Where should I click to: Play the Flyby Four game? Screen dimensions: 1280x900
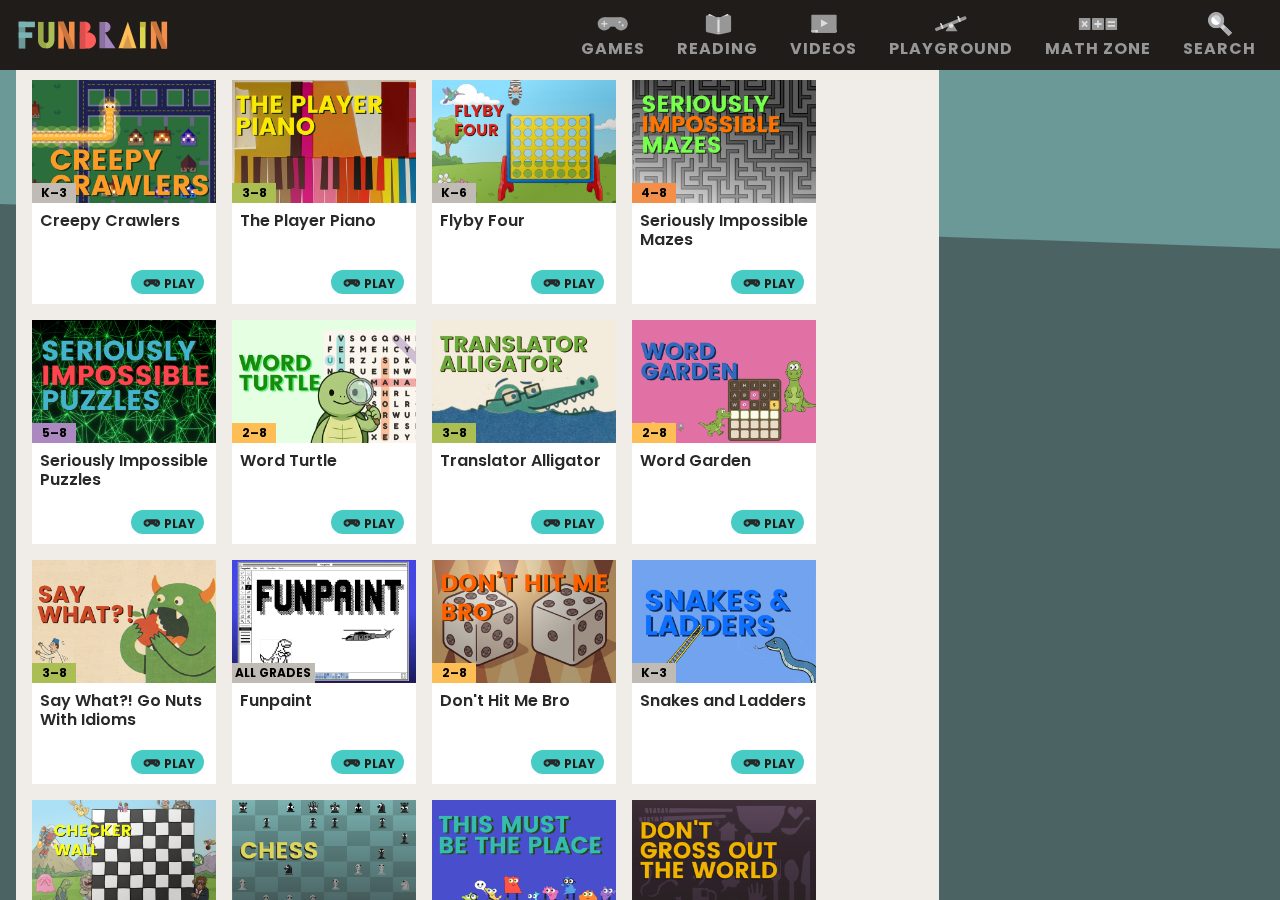pyautogui.click(x=567, y=282)
